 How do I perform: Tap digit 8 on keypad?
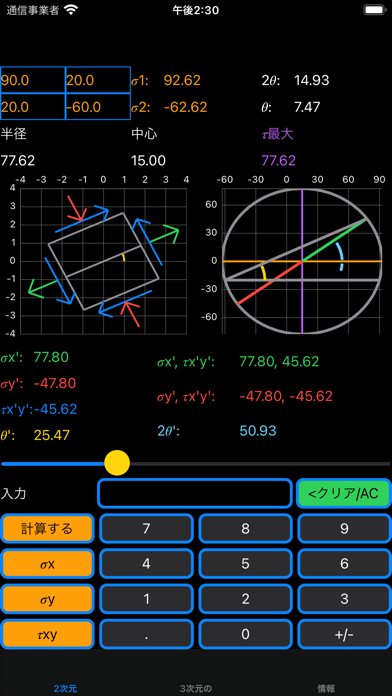pos(245,528)
